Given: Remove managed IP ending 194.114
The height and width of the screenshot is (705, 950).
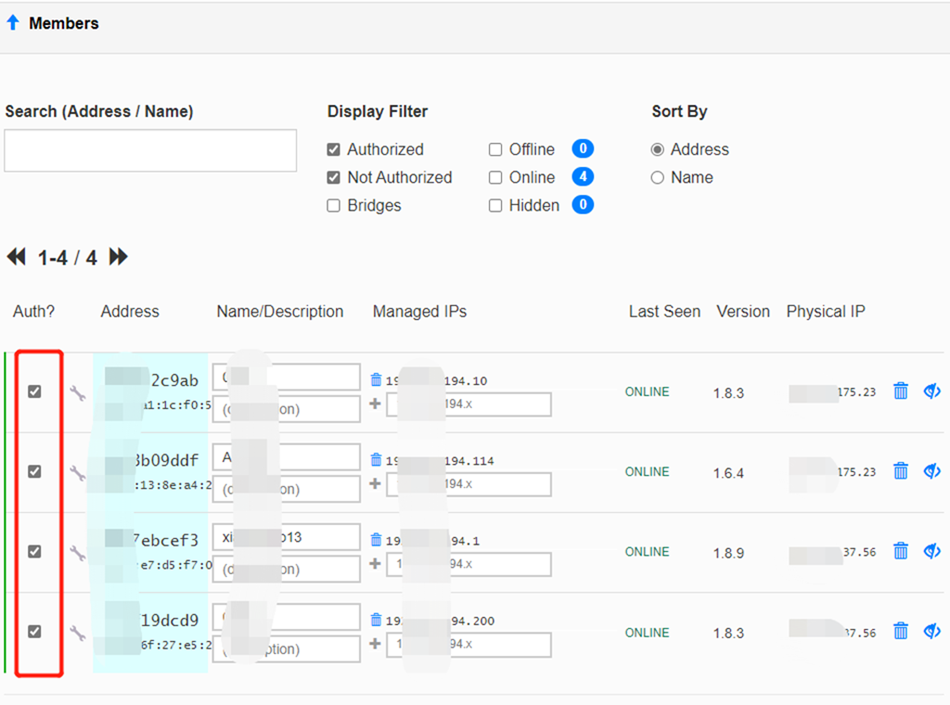Looking at the screenshot, I should click(376, 460).
